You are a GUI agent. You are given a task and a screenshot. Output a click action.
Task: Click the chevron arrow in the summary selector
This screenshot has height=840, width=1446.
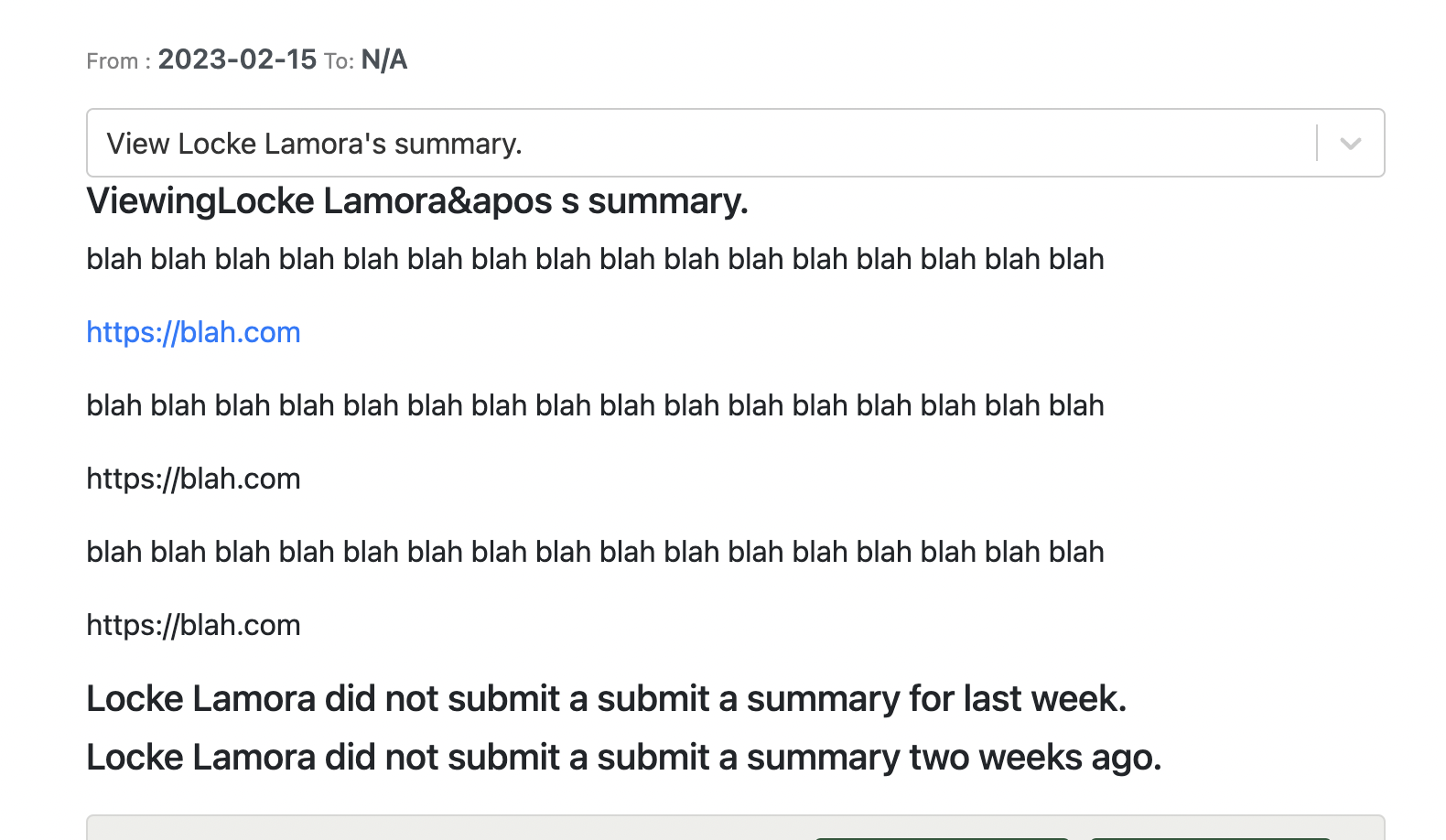[1350, 144]
